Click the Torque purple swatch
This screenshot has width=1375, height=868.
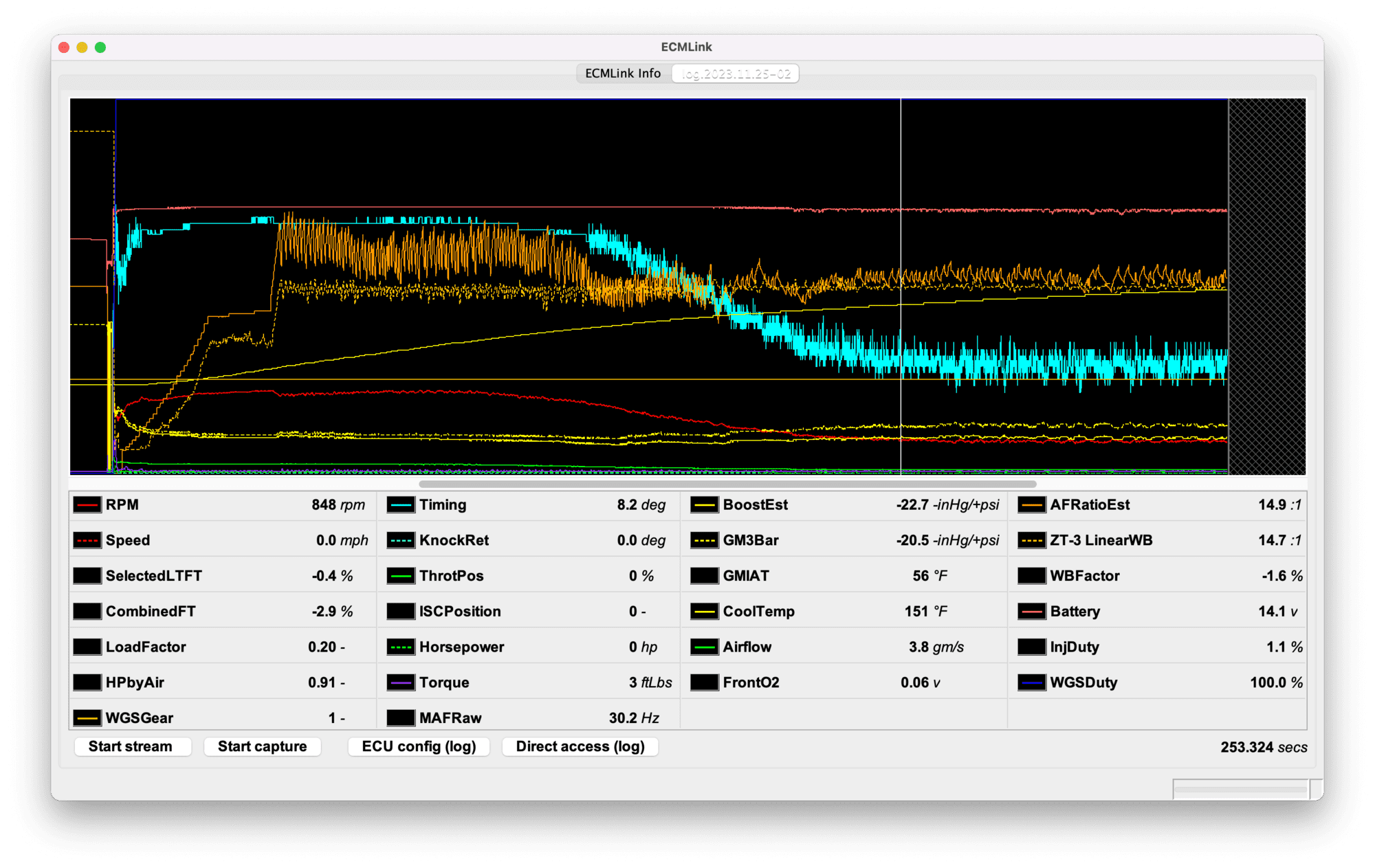[x=401, y=682]
